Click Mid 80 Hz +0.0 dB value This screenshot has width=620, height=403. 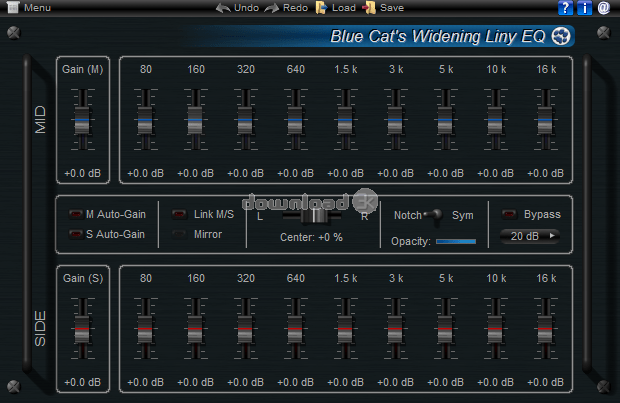146,173
